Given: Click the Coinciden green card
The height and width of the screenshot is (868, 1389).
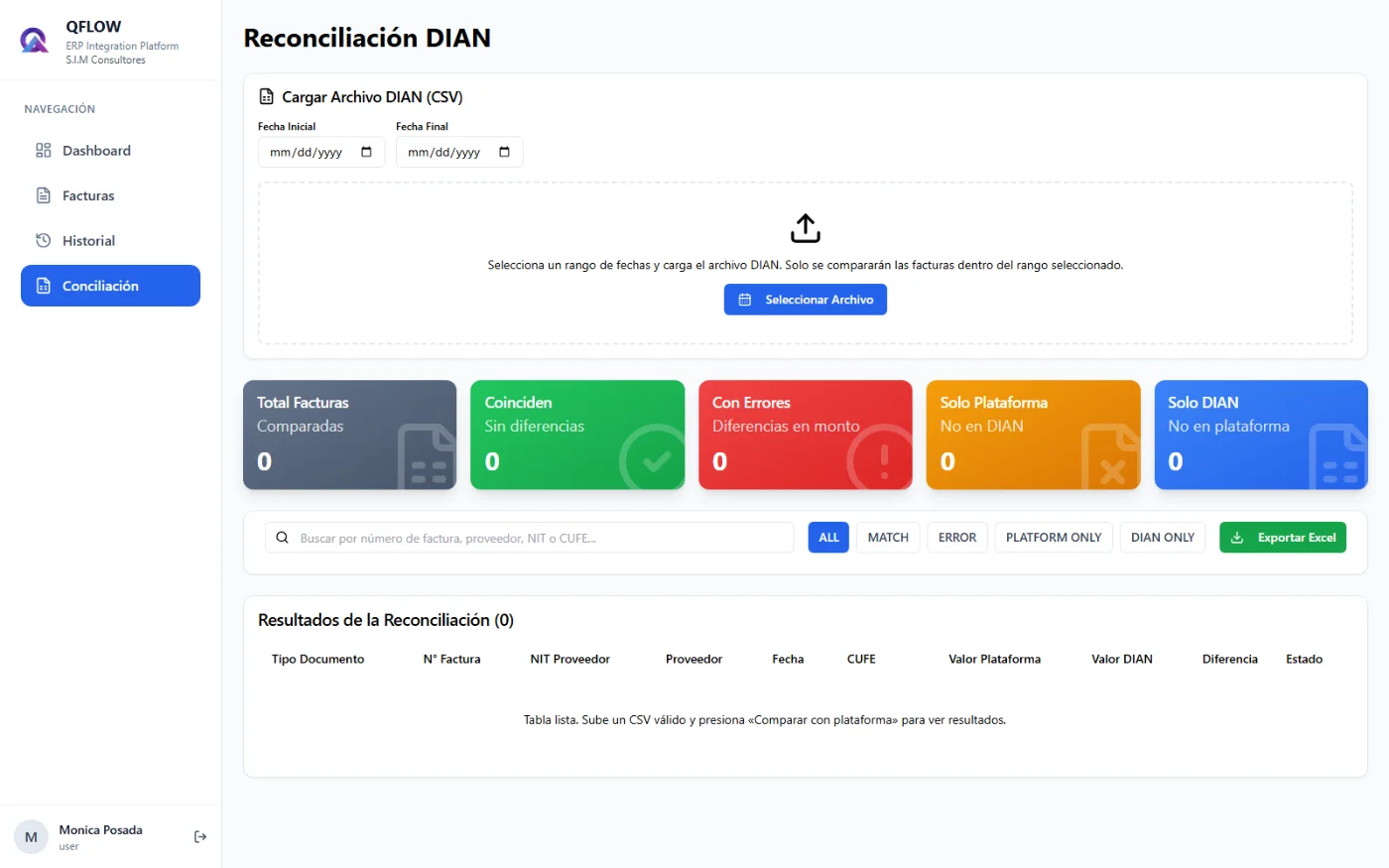Looking at the screenshot, I should pos(577,434).
